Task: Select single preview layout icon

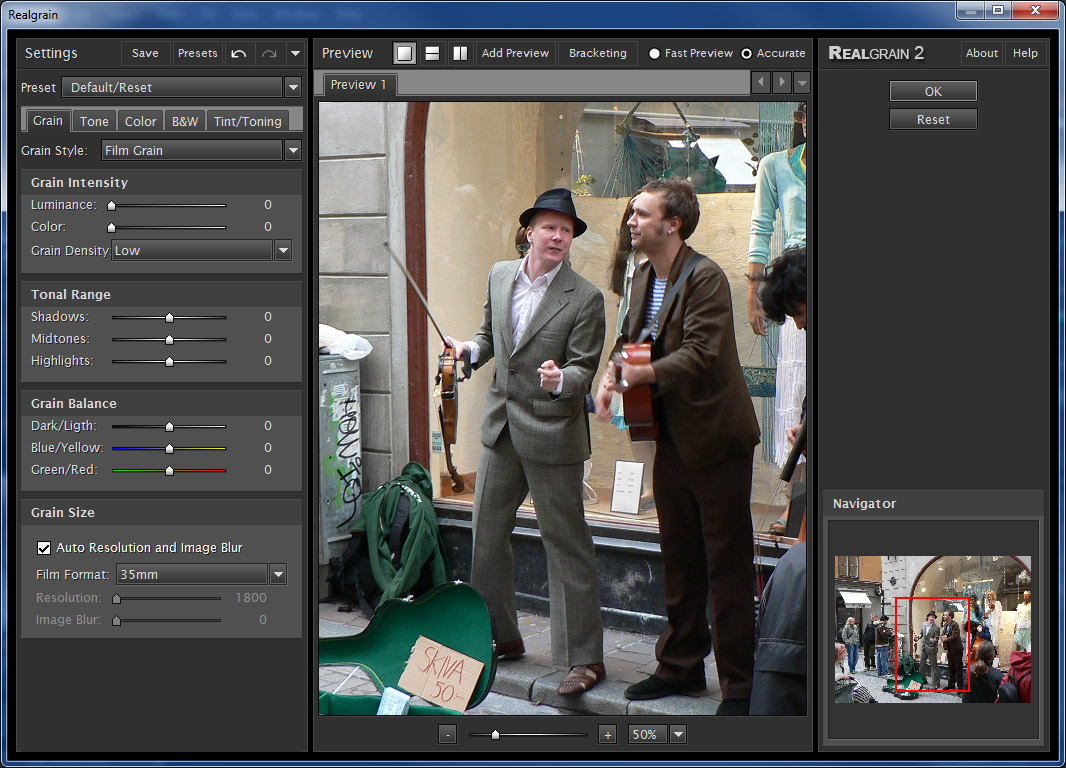Action: click(x=405, y=53)
